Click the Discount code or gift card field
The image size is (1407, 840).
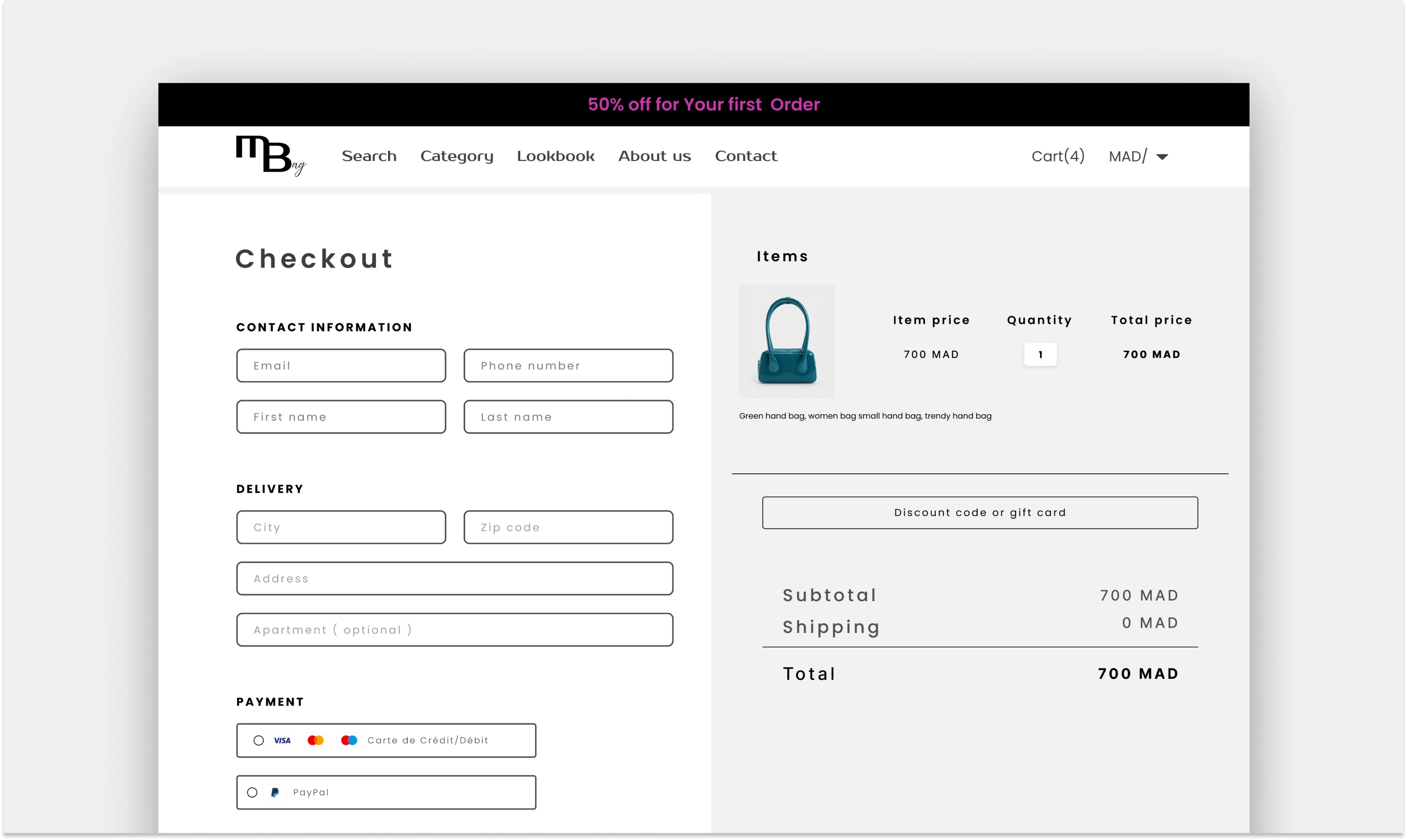[x=980, y=513]
